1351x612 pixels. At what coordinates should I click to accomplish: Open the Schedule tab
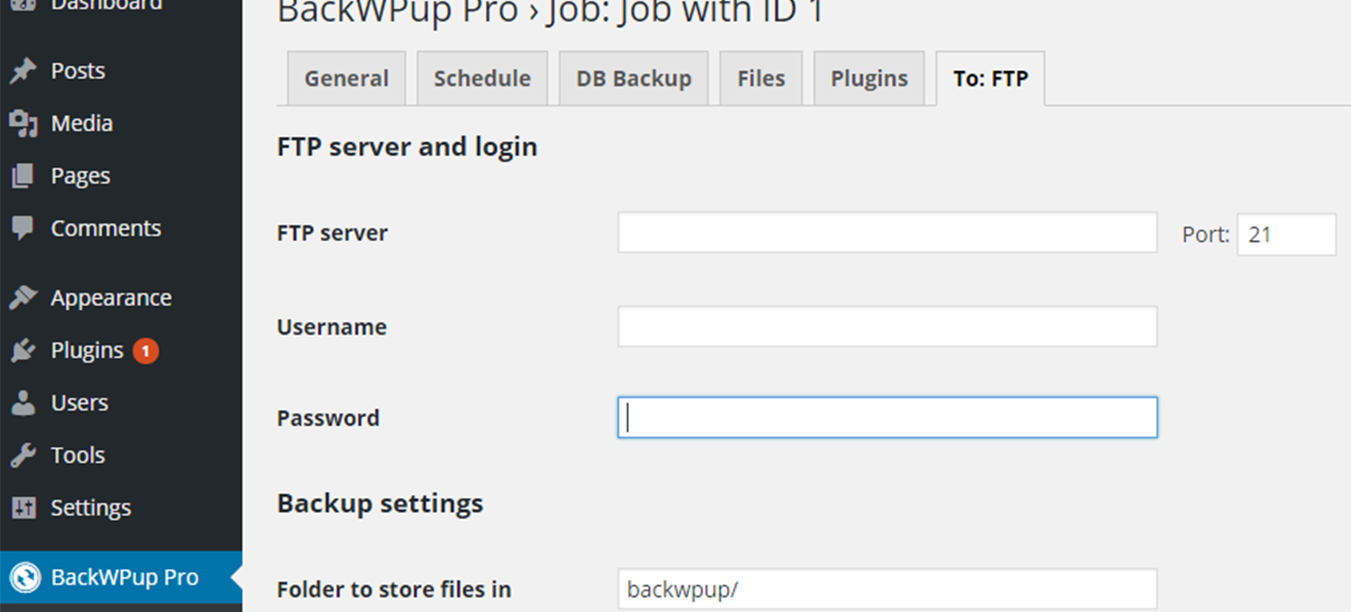(482, 77)
